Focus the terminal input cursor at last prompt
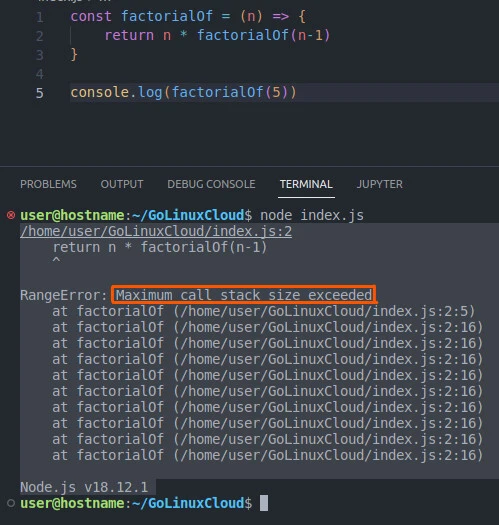Viewport: 499px width, 525px height. [264, 503]
